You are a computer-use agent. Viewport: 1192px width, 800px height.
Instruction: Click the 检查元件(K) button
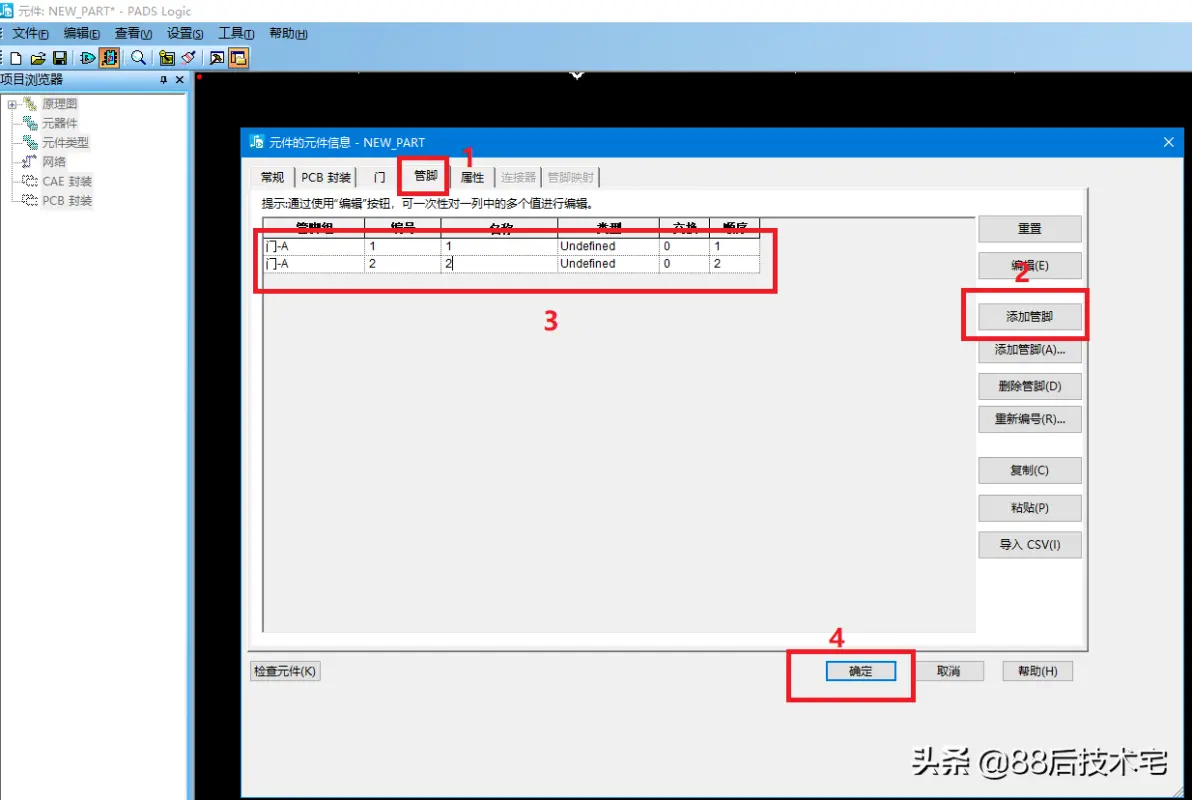point(285,671)
